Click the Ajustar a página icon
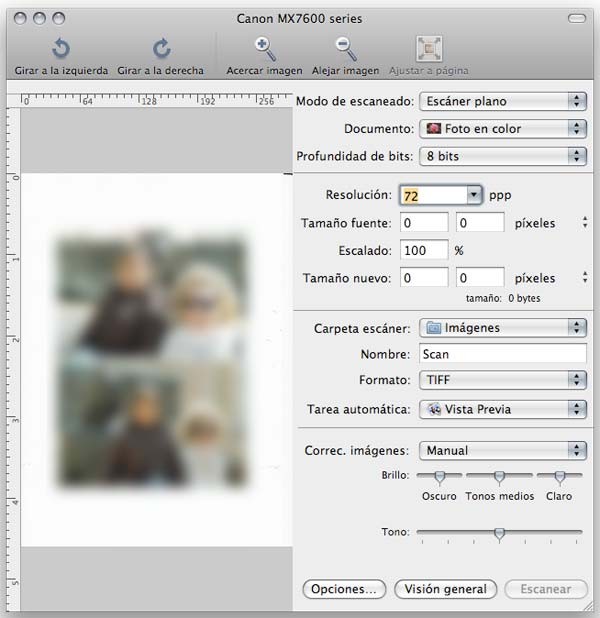Screen dimensions: 600x618 [429, 49]
